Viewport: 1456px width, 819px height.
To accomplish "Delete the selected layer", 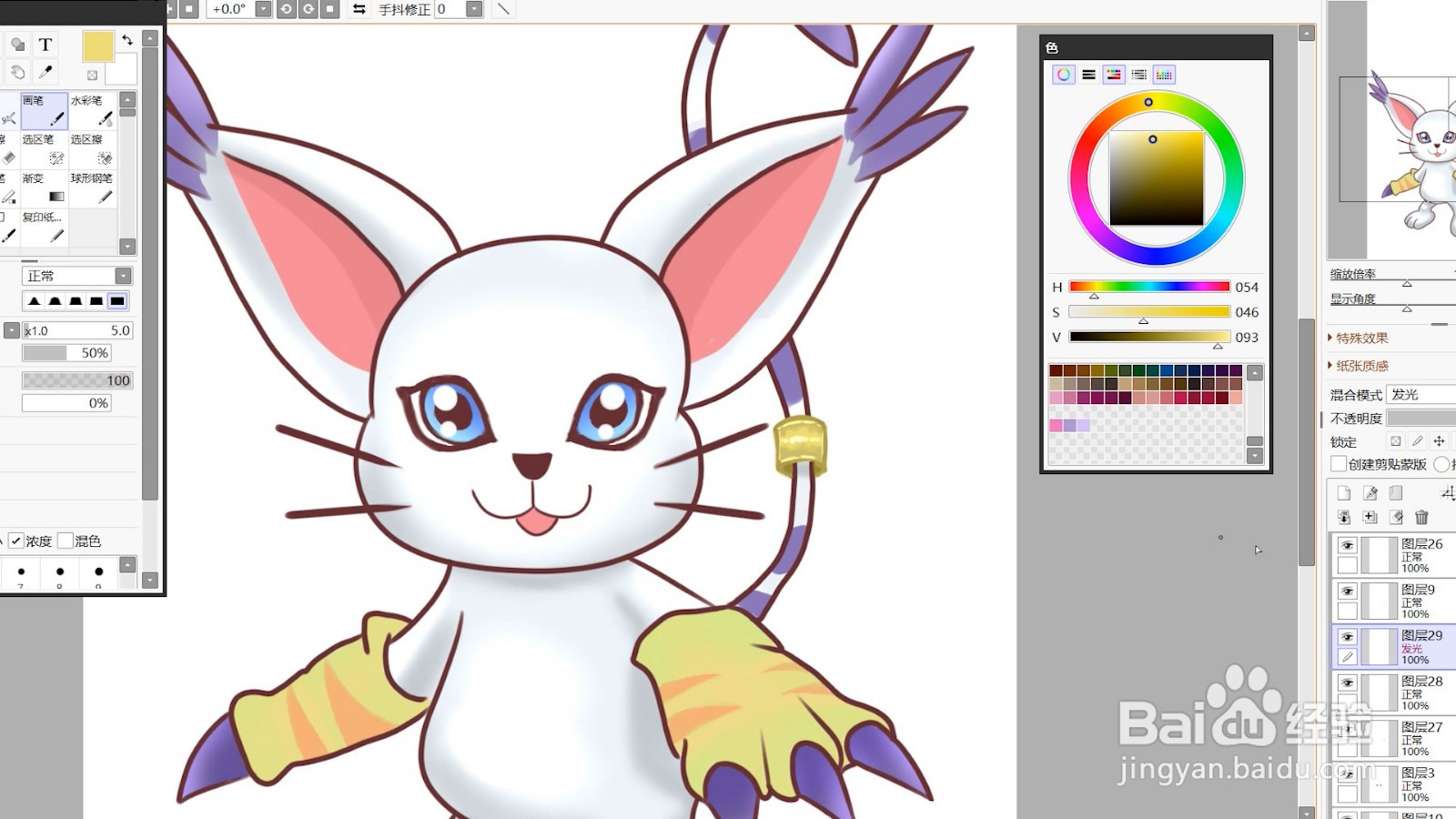I will pyautogui.click(x=1421, y=517).
